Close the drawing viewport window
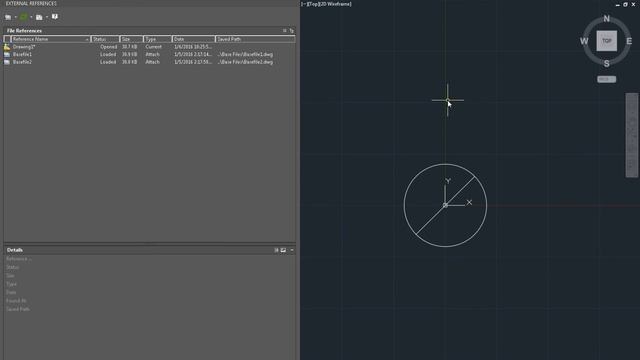Image resolution: width=640 pixels, height=360 pixels. click(x=633, y=4)
